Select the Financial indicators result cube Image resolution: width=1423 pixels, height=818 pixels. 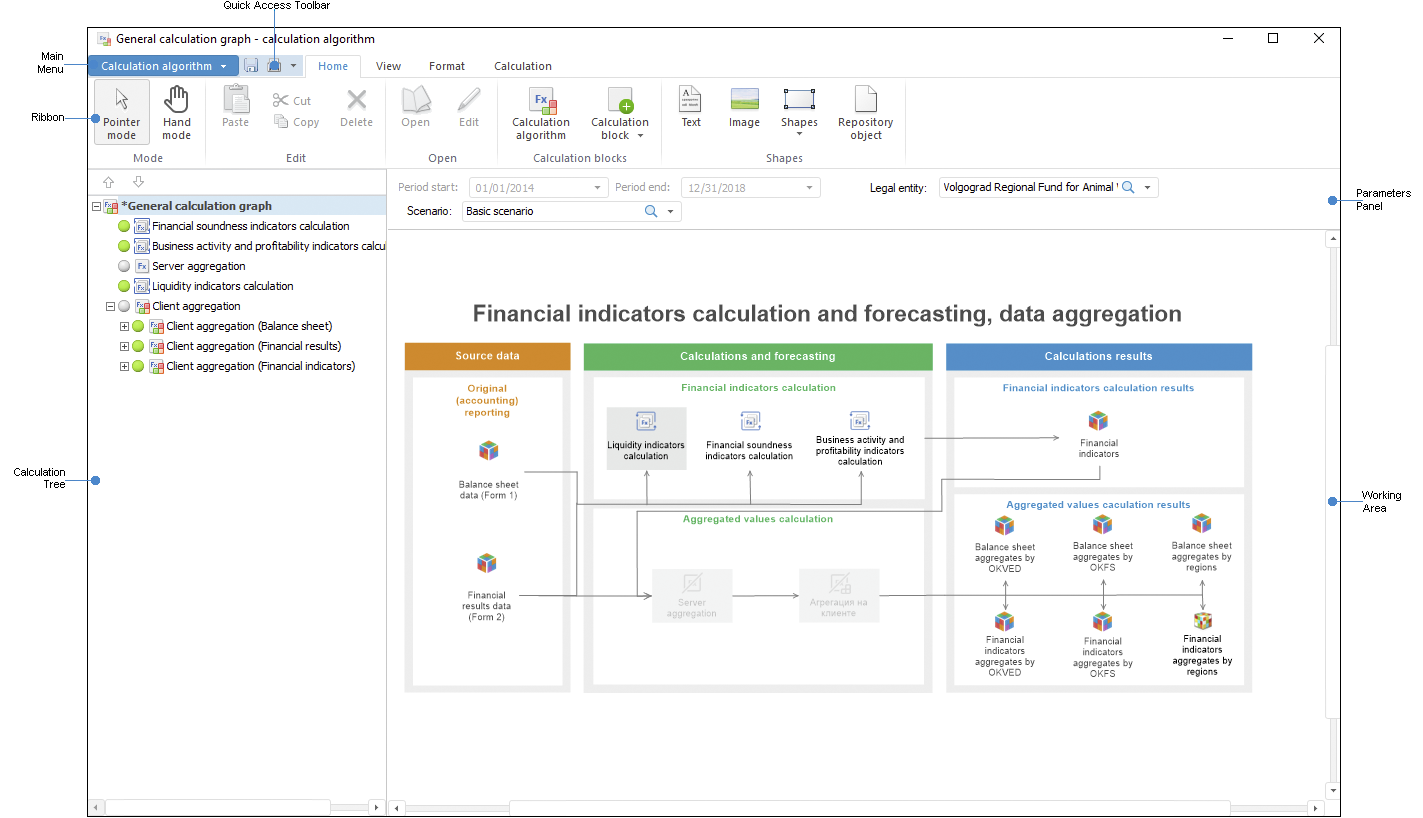(x=1098, y=421)
